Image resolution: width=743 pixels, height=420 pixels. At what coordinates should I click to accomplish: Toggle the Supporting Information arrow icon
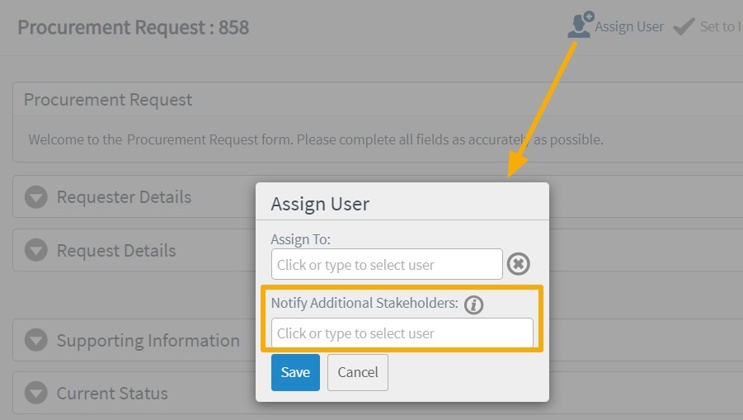click(x=36, y=340)
